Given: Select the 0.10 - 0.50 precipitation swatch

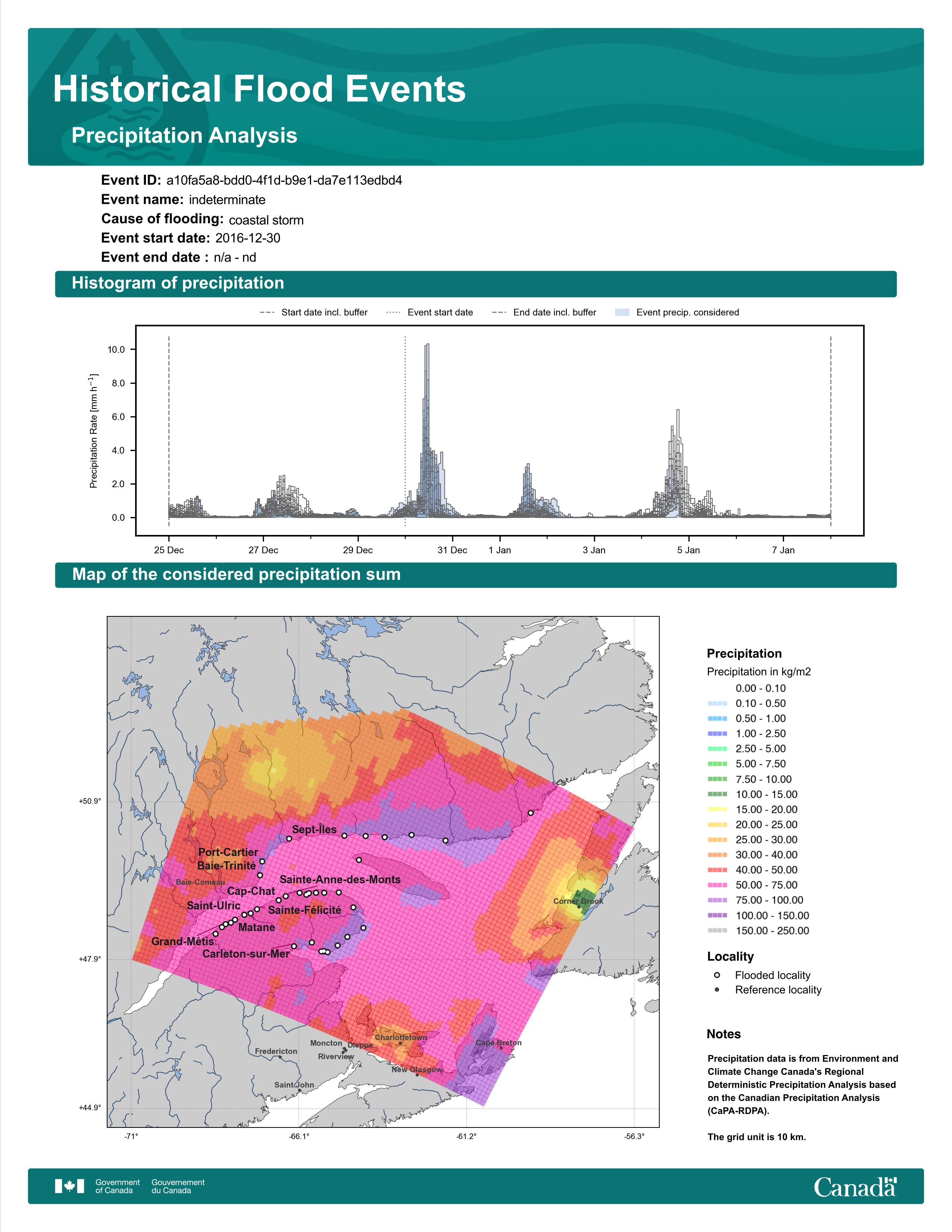Looking at the screenshot, I should pyautogui.click(x=717, y=703).
